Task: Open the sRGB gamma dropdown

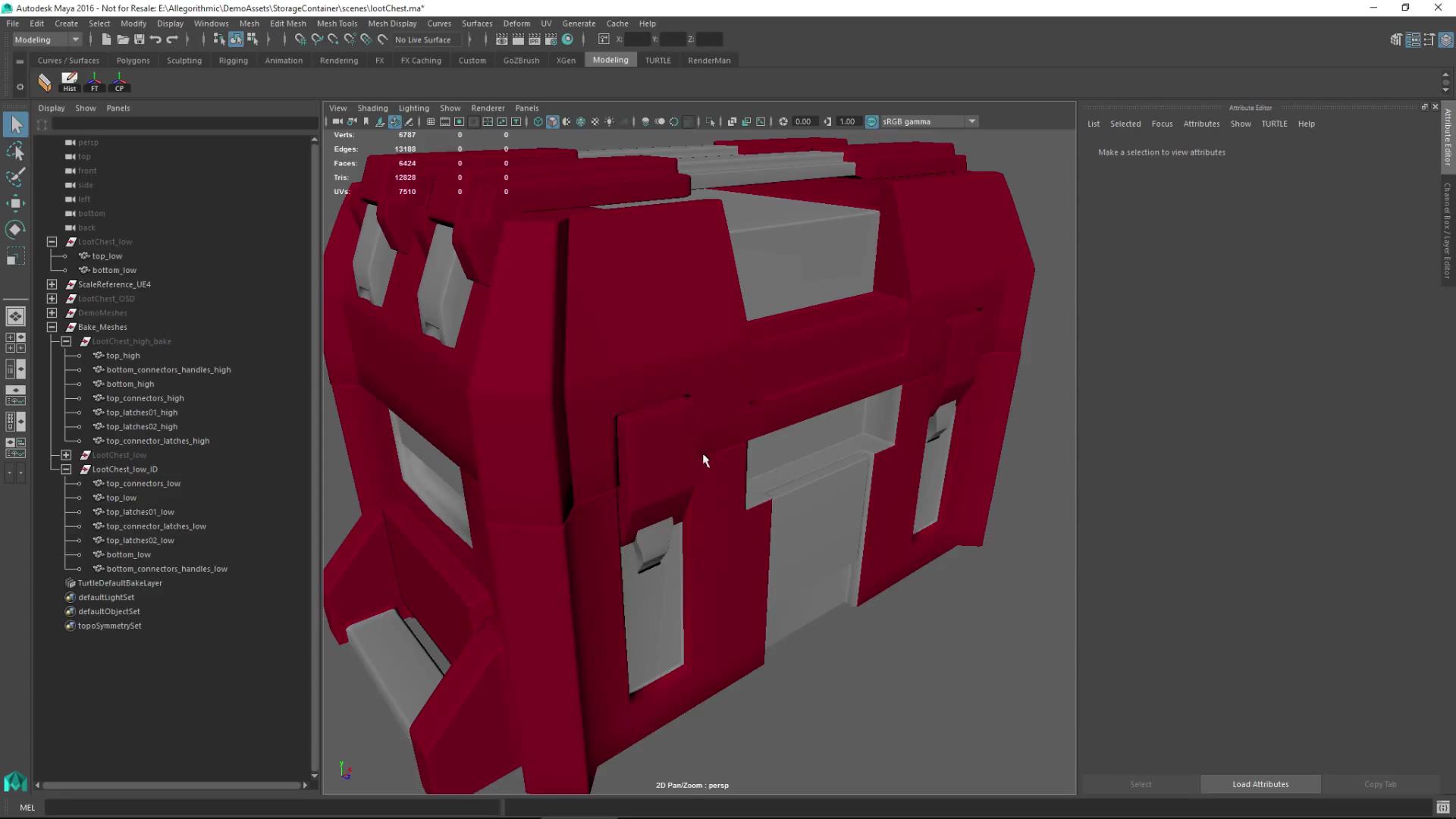Action: [x=971, y=121]
